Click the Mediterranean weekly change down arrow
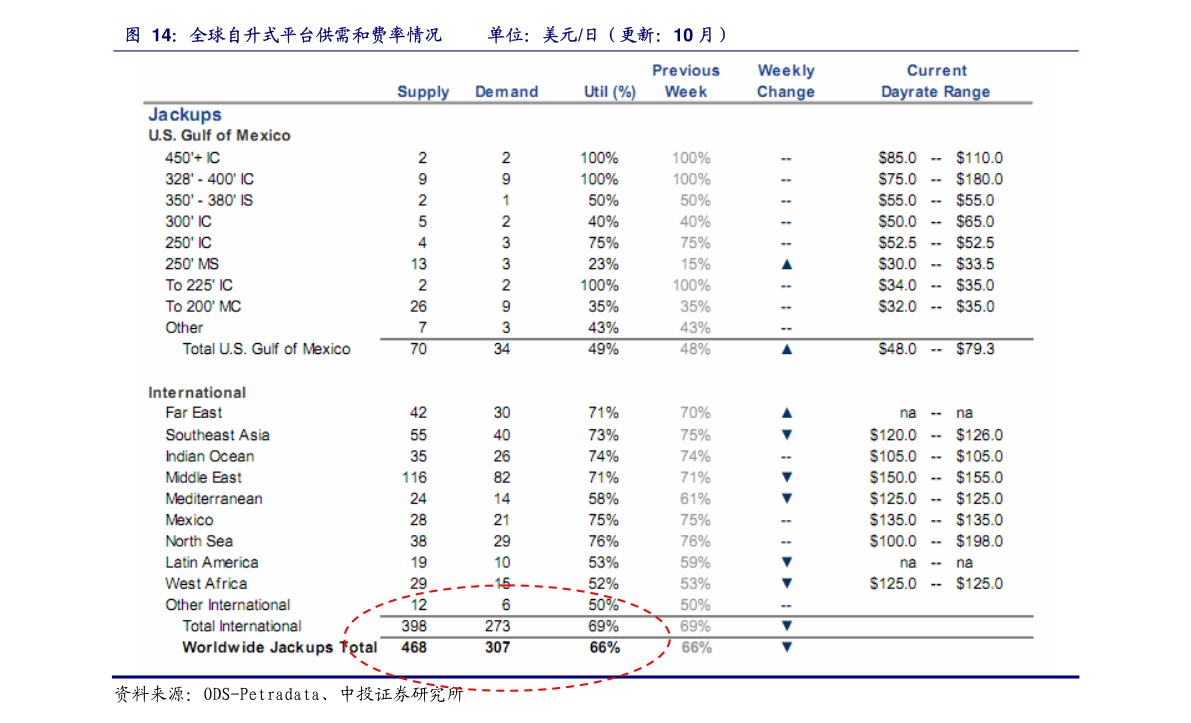The width and height of the screenshot is (1191, 723). [786, 498]
